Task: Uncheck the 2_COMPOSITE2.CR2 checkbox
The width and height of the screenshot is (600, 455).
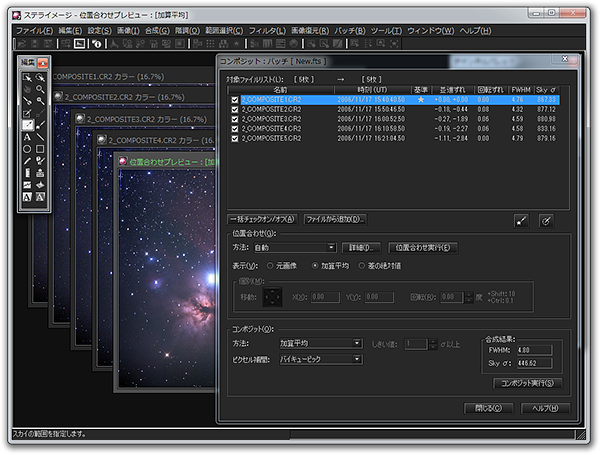Action: [235, 110]
